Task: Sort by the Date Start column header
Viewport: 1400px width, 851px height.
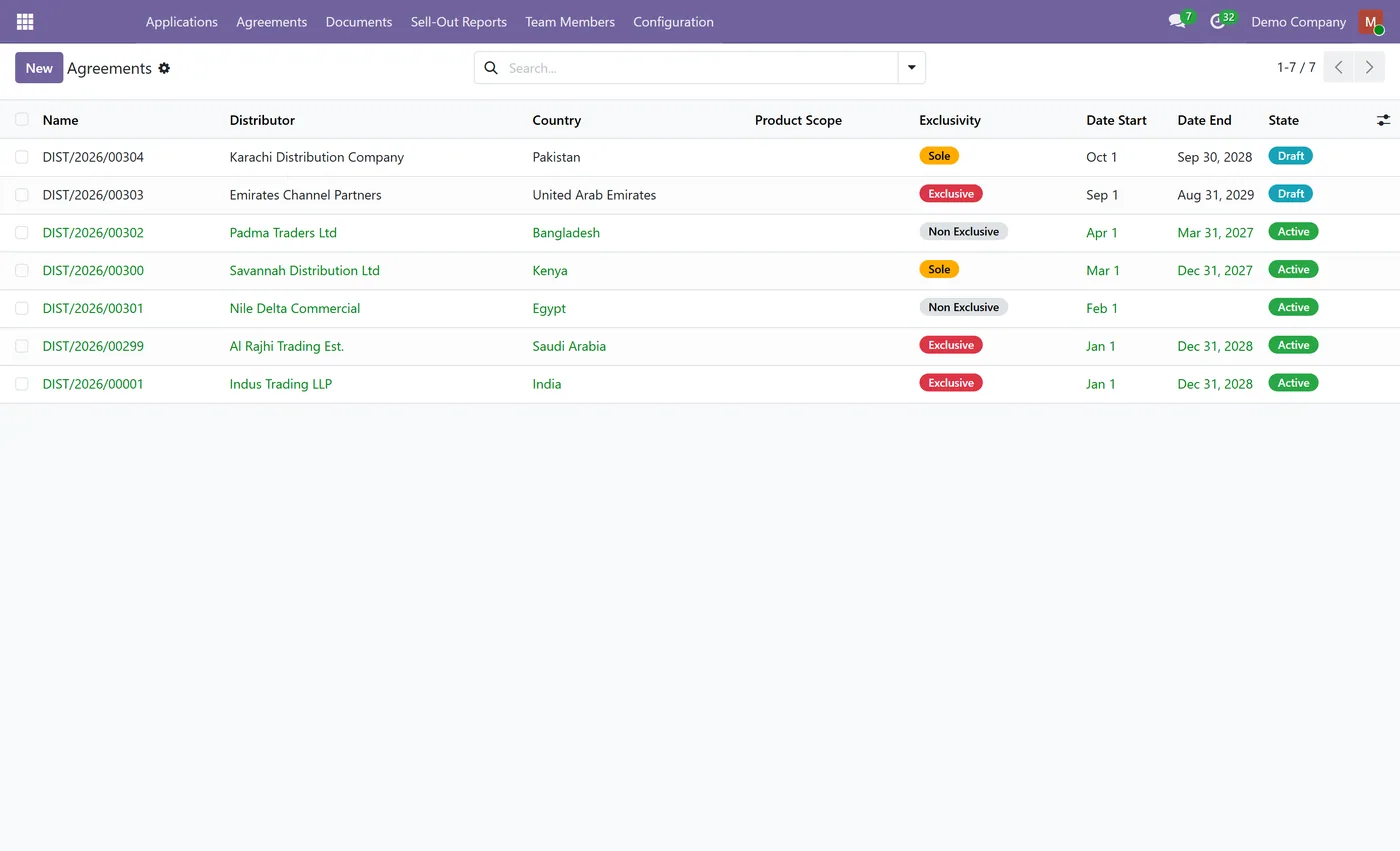Action: pos(1116,120)
